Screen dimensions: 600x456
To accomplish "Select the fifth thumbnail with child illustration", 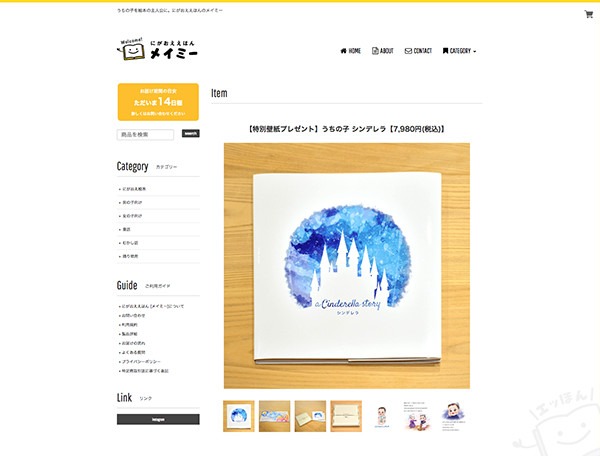I will point(382,416).
